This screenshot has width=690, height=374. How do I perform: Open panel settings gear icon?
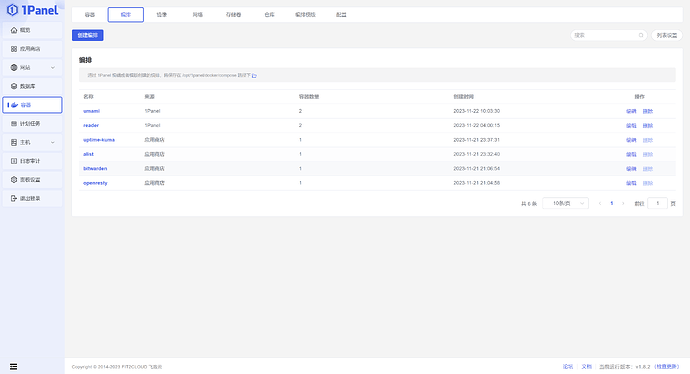click(14, 180)
